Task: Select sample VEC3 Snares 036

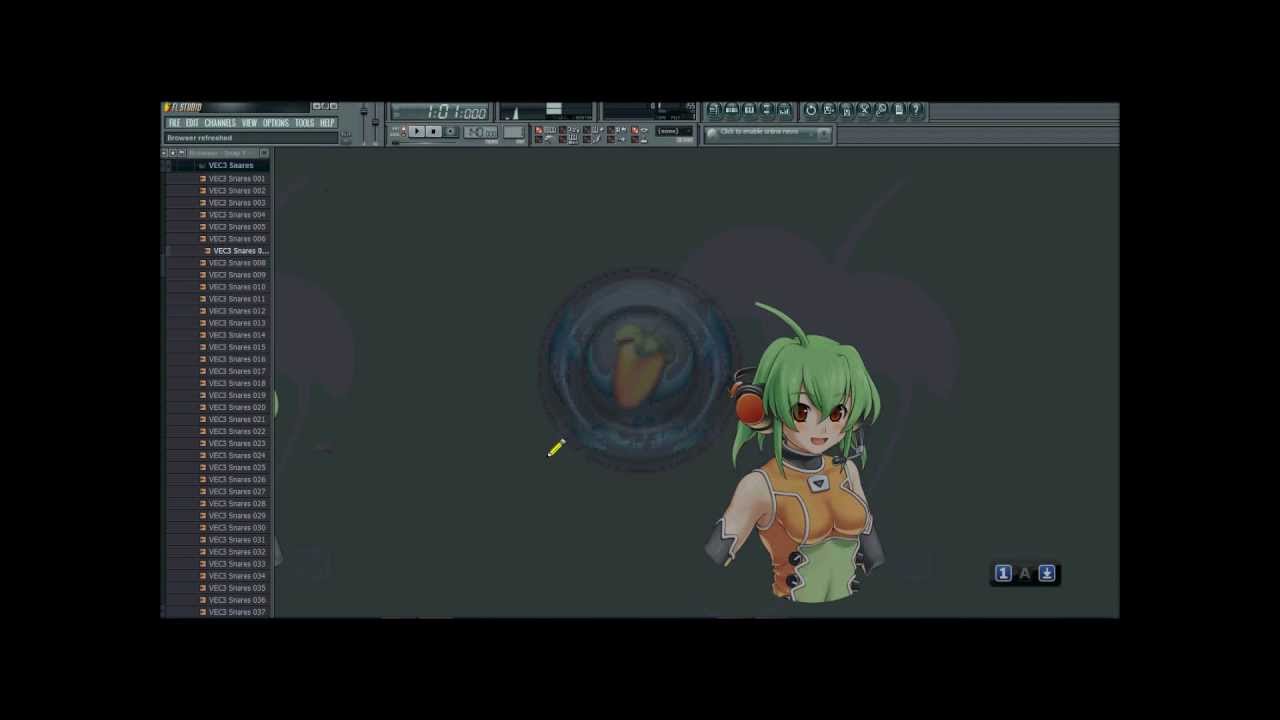Action: pos(237,600)
